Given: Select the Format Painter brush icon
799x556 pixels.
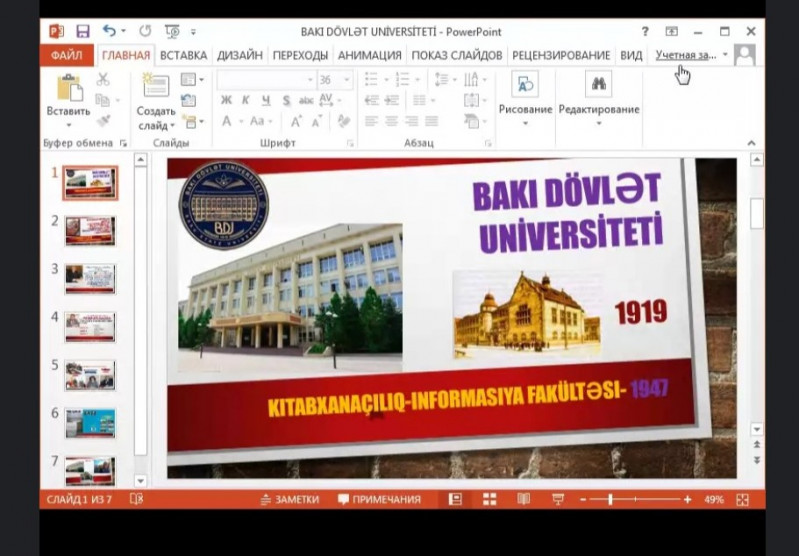Looking at the screenshot, I should click(103, 121).
